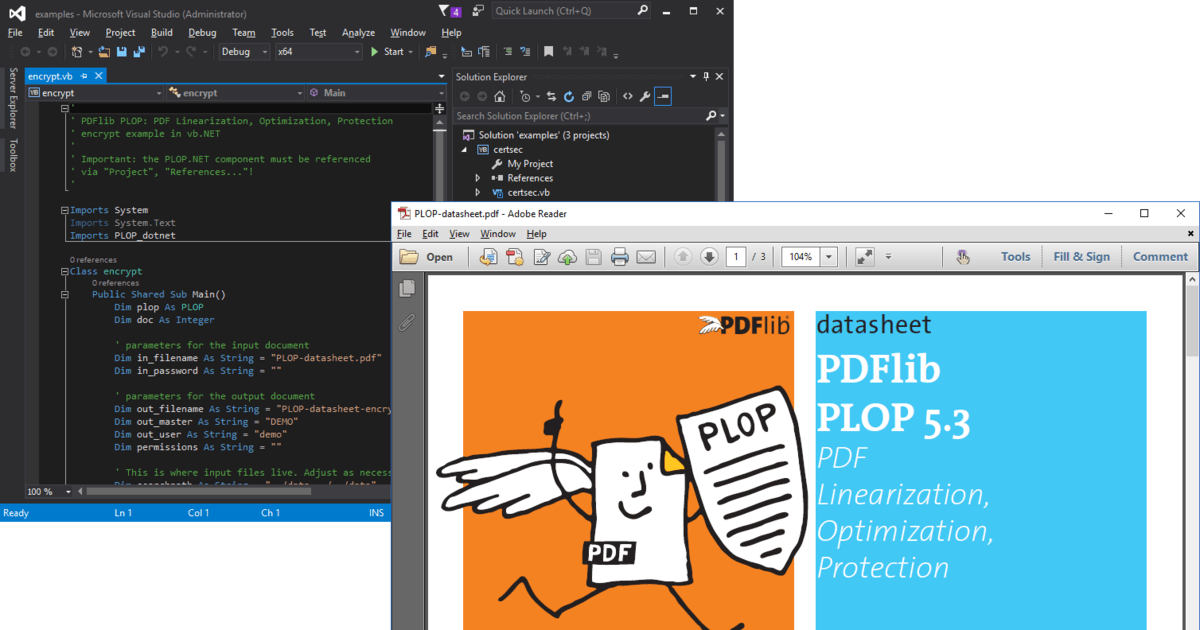Click the next page arrow in Adobe Reader
Screen dimensions: 1200x630
(709, 256)
